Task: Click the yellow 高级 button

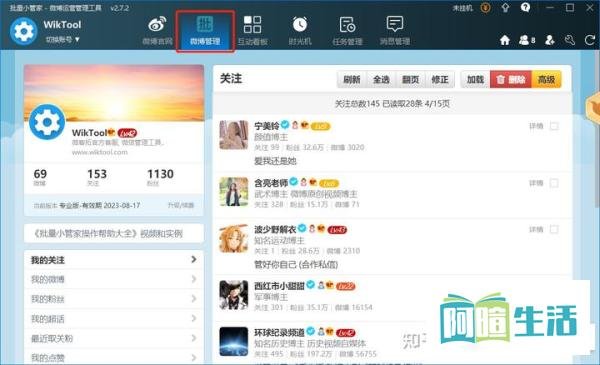Action: click(x=546, y=80)
